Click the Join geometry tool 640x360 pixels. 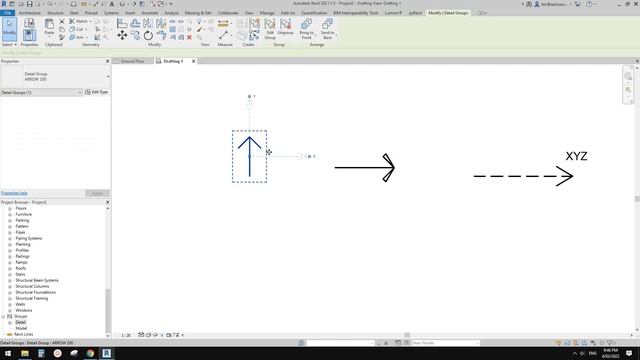tap(76, 37)
